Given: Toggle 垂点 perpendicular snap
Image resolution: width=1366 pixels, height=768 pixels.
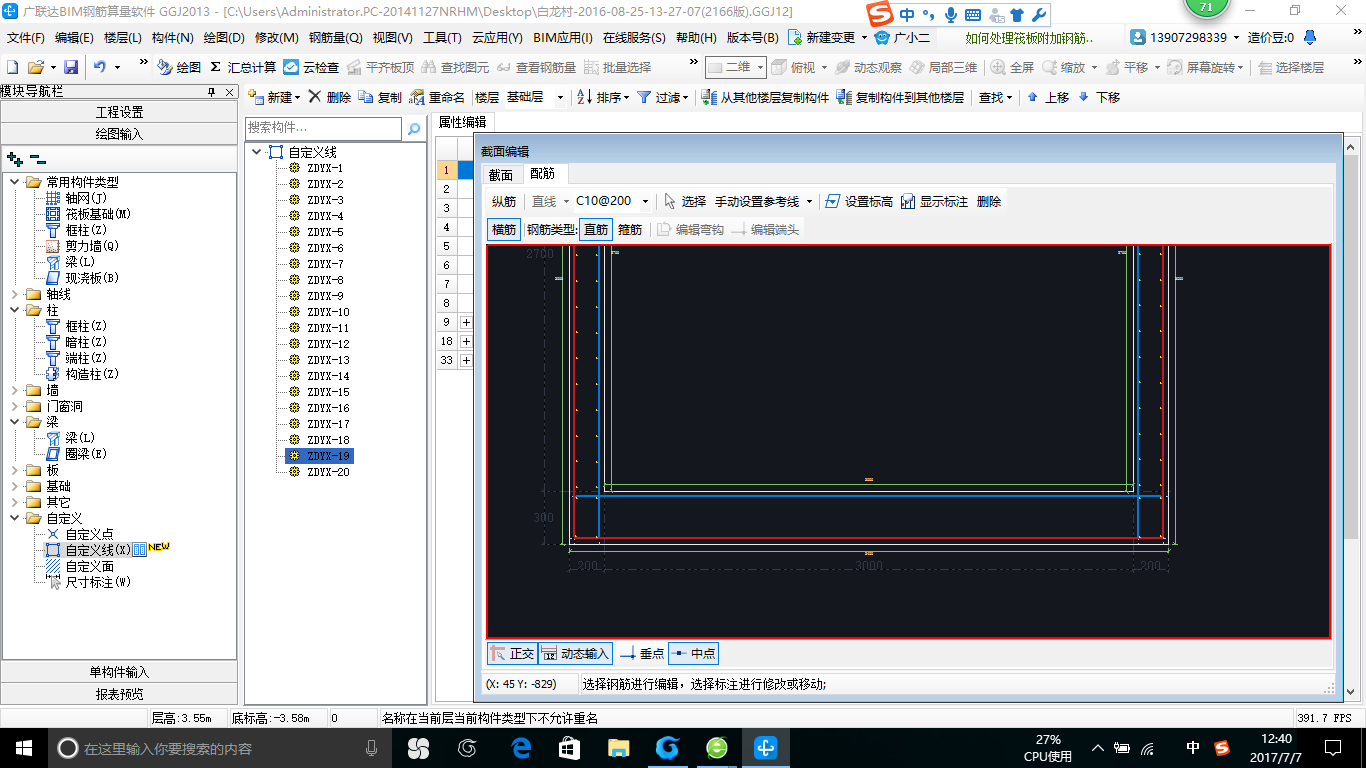Looking at the screenshot, I should click(641, 653).
